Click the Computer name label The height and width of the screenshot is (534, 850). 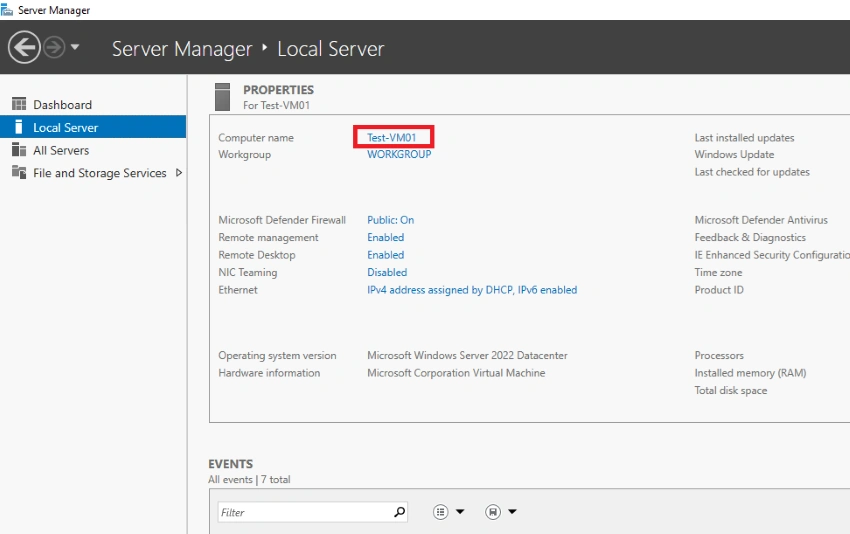(x=256, y=137)
